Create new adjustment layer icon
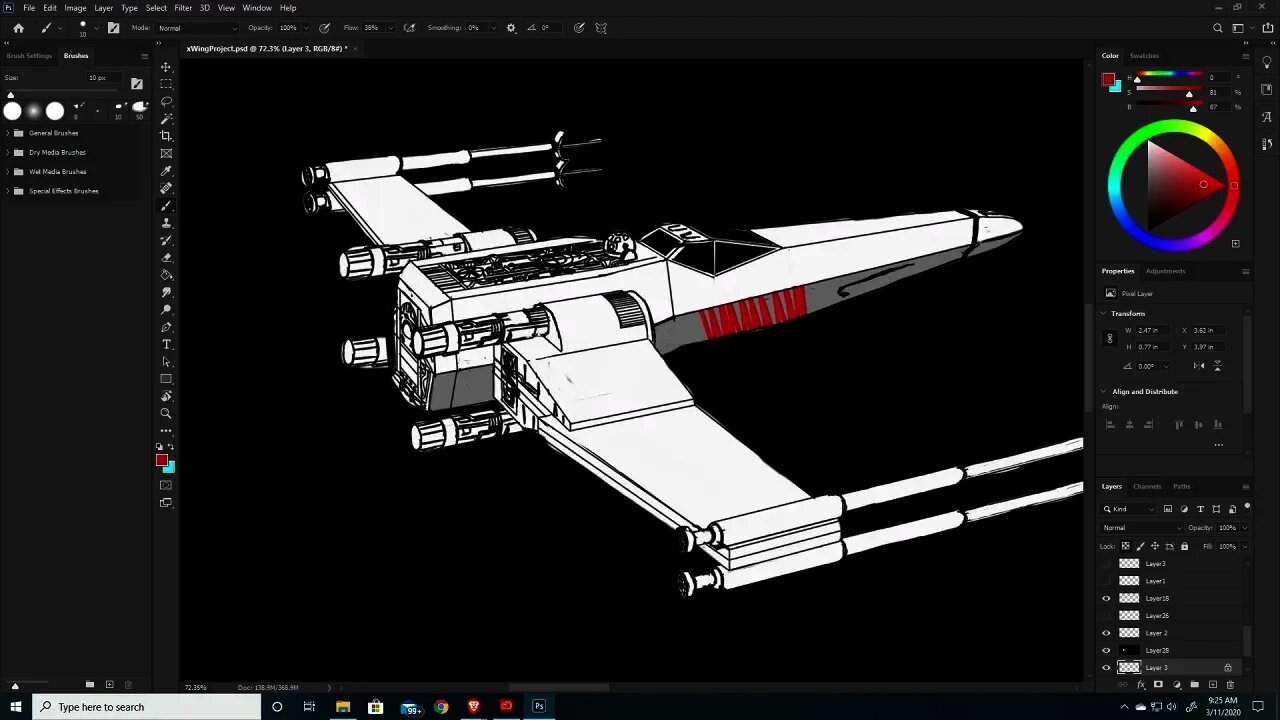This screenshot has width=1280, height=720. (1176, 685)
